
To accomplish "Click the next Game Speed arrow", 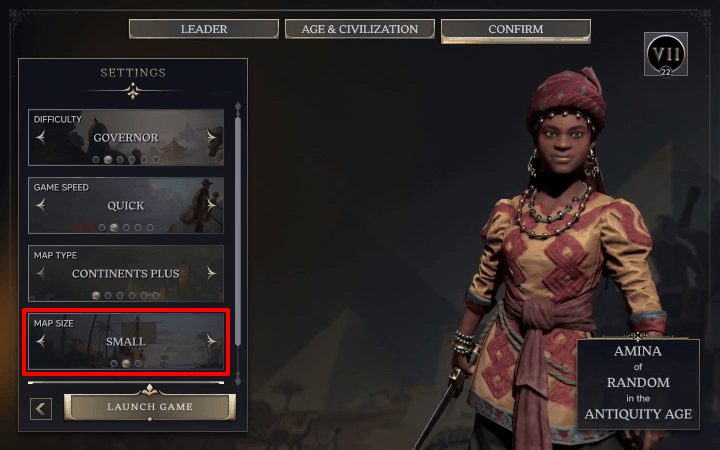I will (x=211, y=205).
